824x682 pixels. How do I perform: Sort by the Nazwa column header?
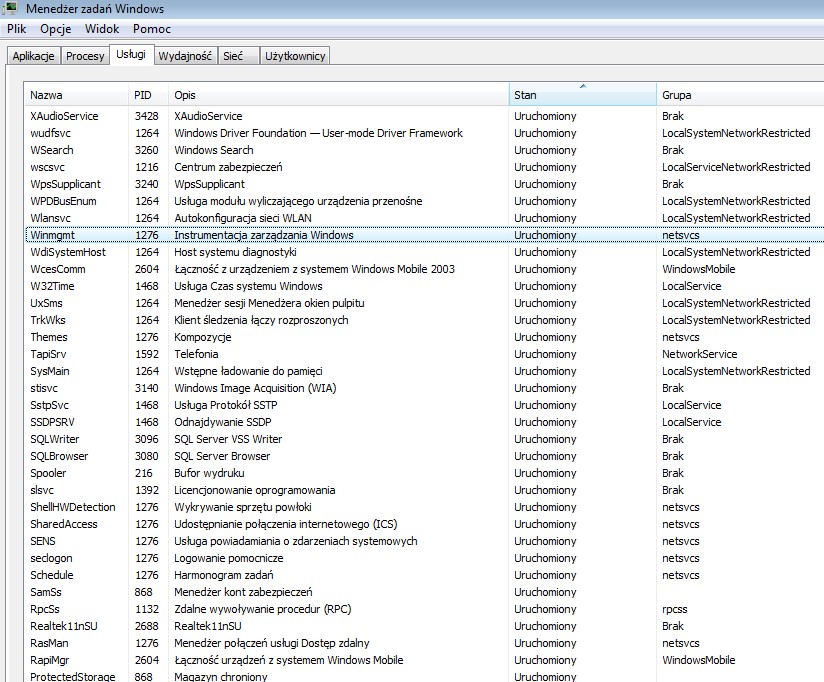point(76,95)
